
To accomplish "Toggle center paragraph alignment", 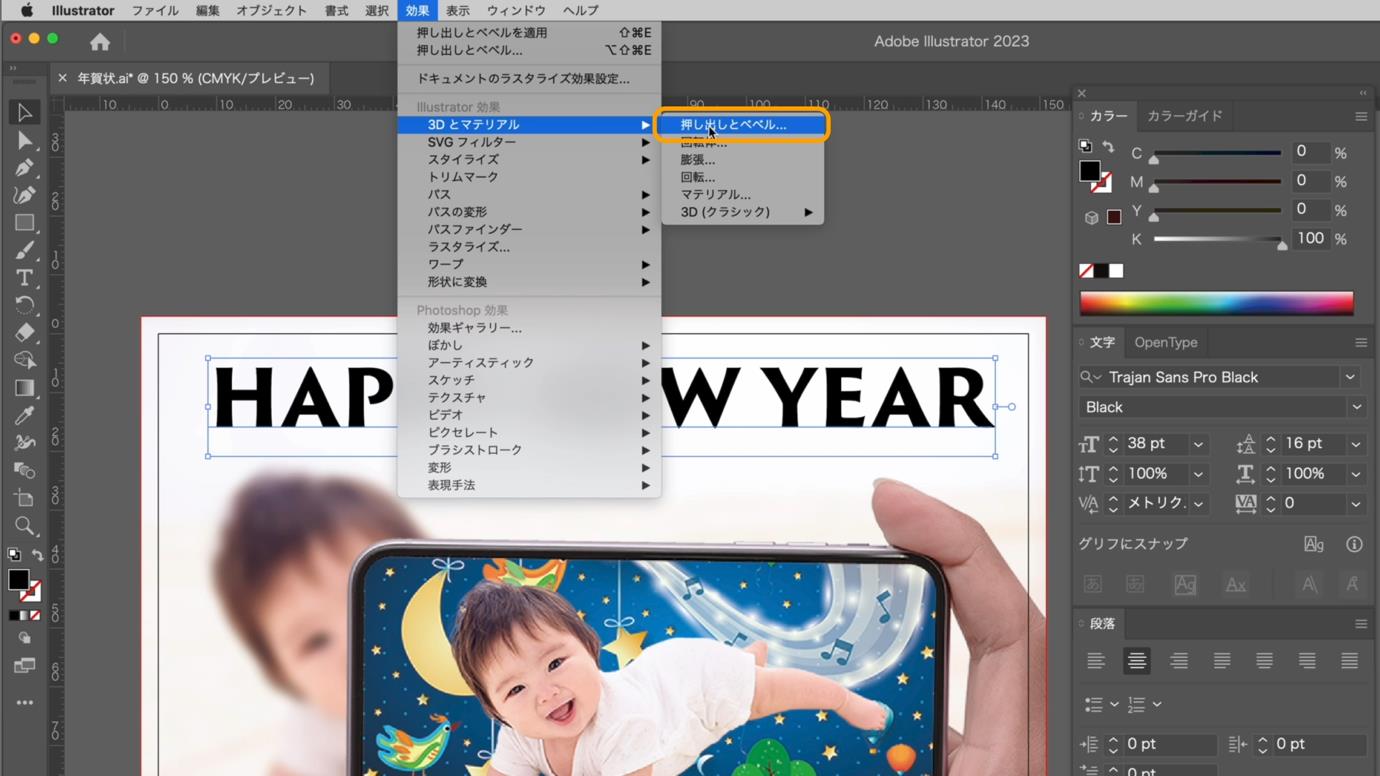I will point(1137,661).
